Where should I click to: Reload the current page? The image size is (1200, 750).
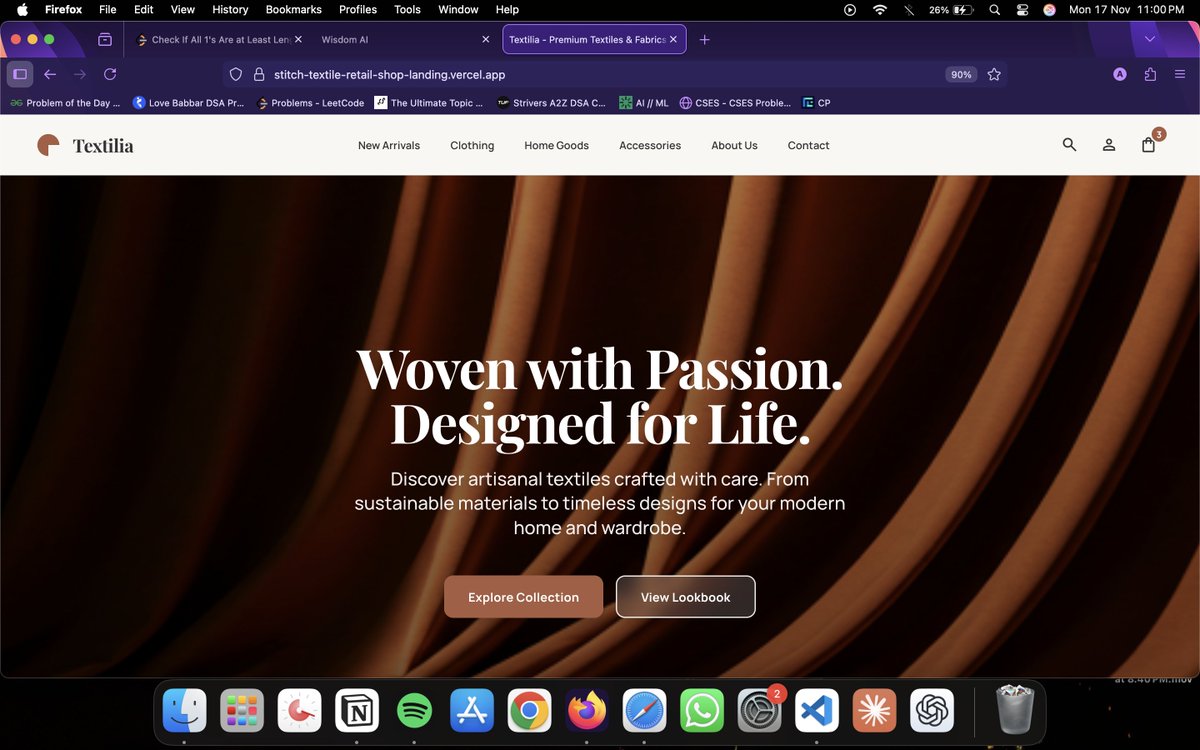tap(110, 74)
